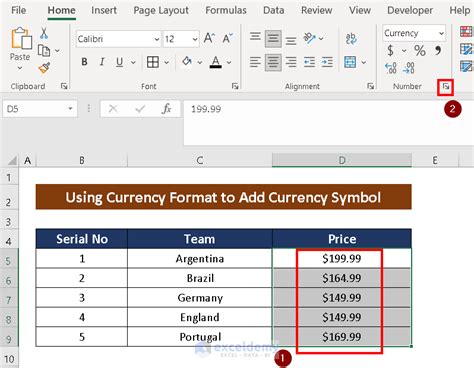The height and width of the screenshot is (368, 474).
Task: Open Clipboard pane launcher
Action: click(x=64, y=86)
